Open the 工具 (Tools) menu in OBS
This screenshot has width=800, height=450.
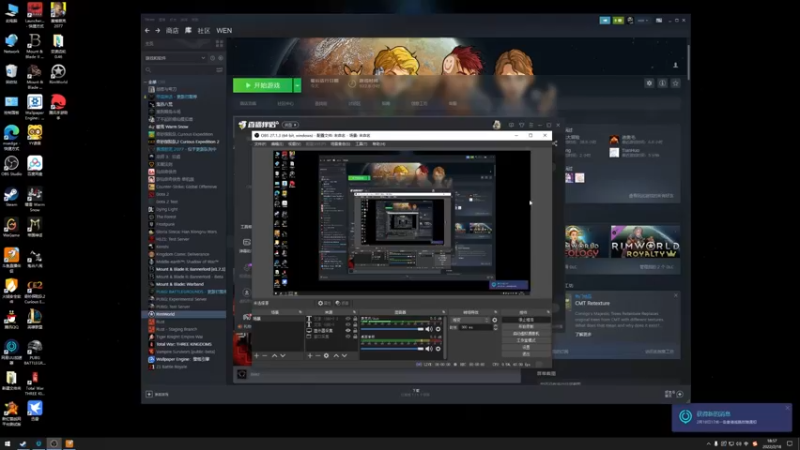[x=361, y=144]
